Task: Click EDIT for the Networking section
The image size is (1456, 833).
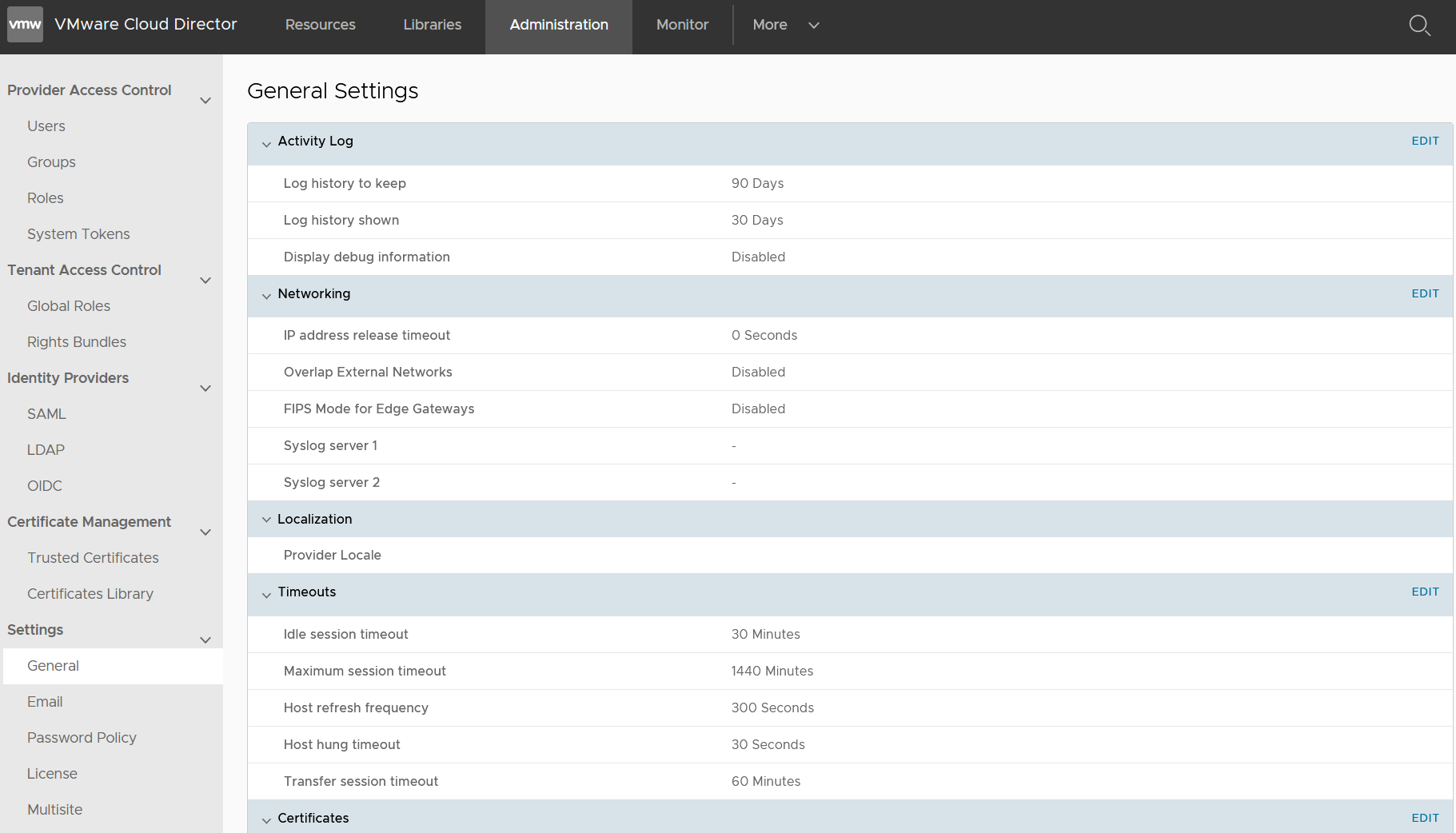Action: pos(1424,293)
